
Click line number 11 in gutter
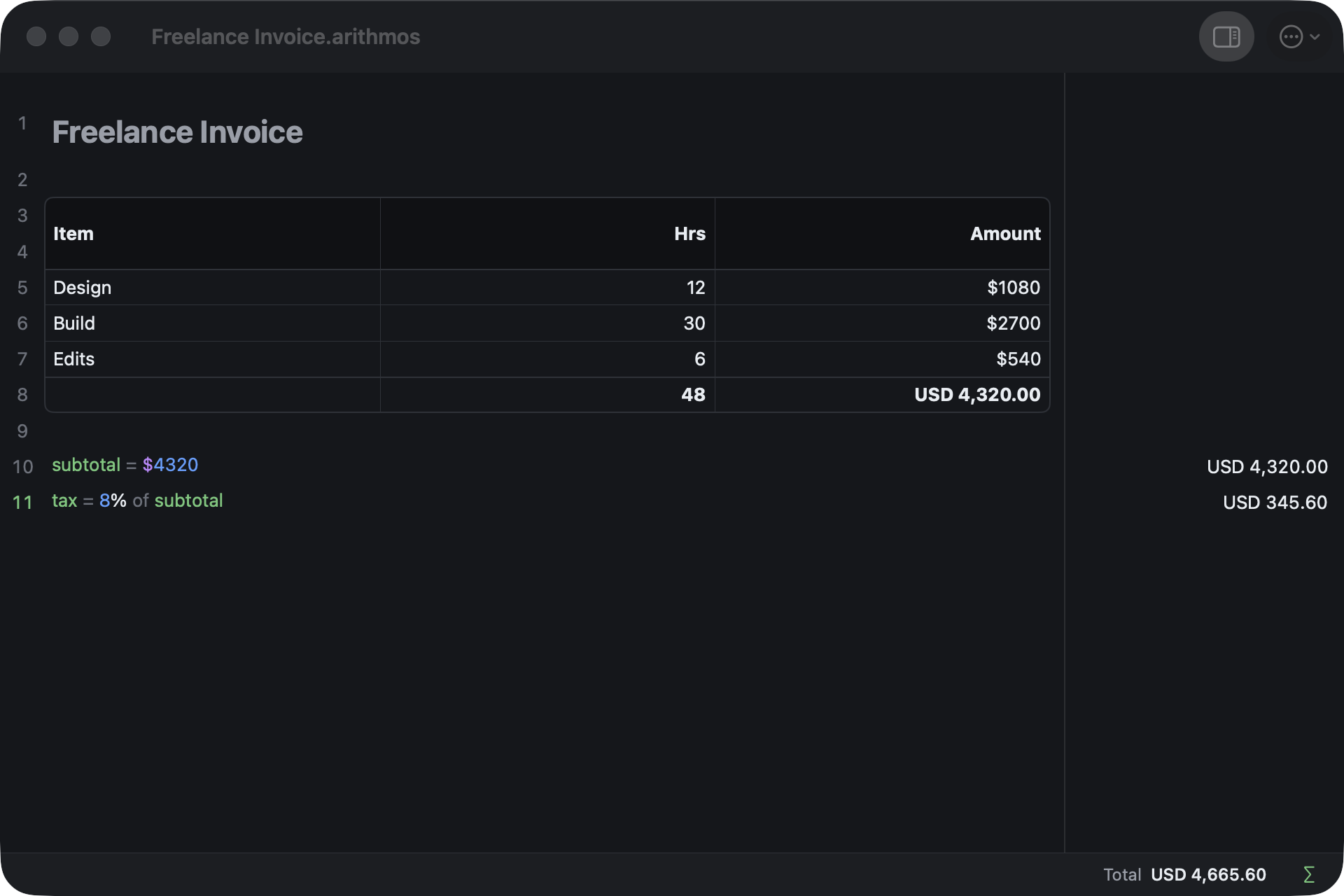coord(23,503)
